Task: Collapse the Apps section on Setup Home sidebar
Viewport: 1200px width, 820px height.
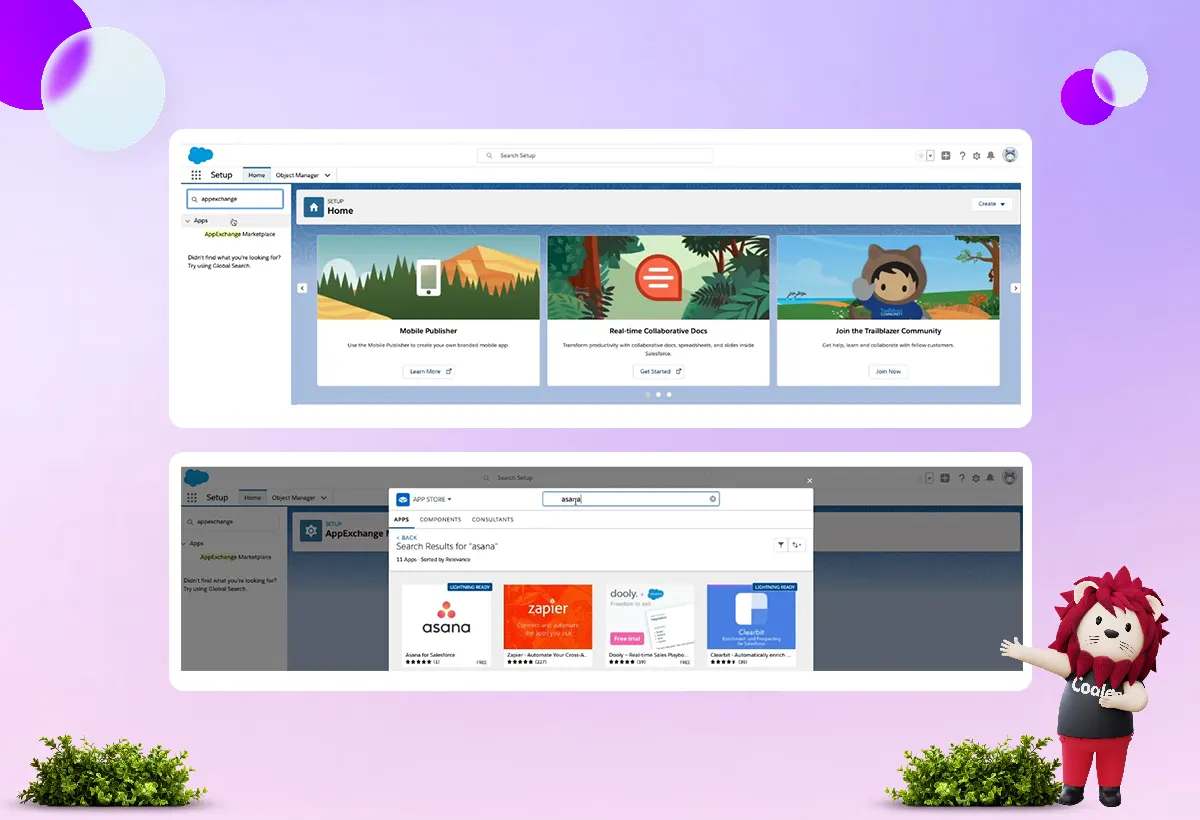Action: (x=188, y=221)
